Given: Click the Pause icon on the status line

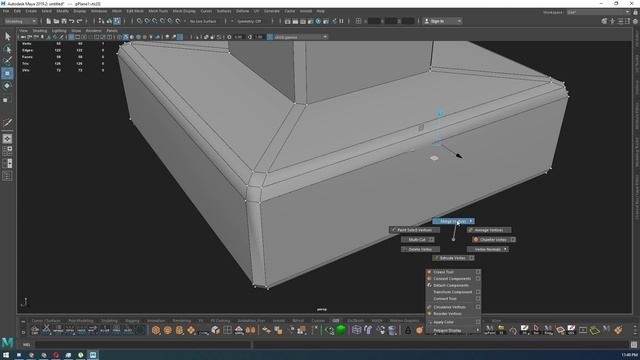Looking at the screenshot, I should point(341,21).
